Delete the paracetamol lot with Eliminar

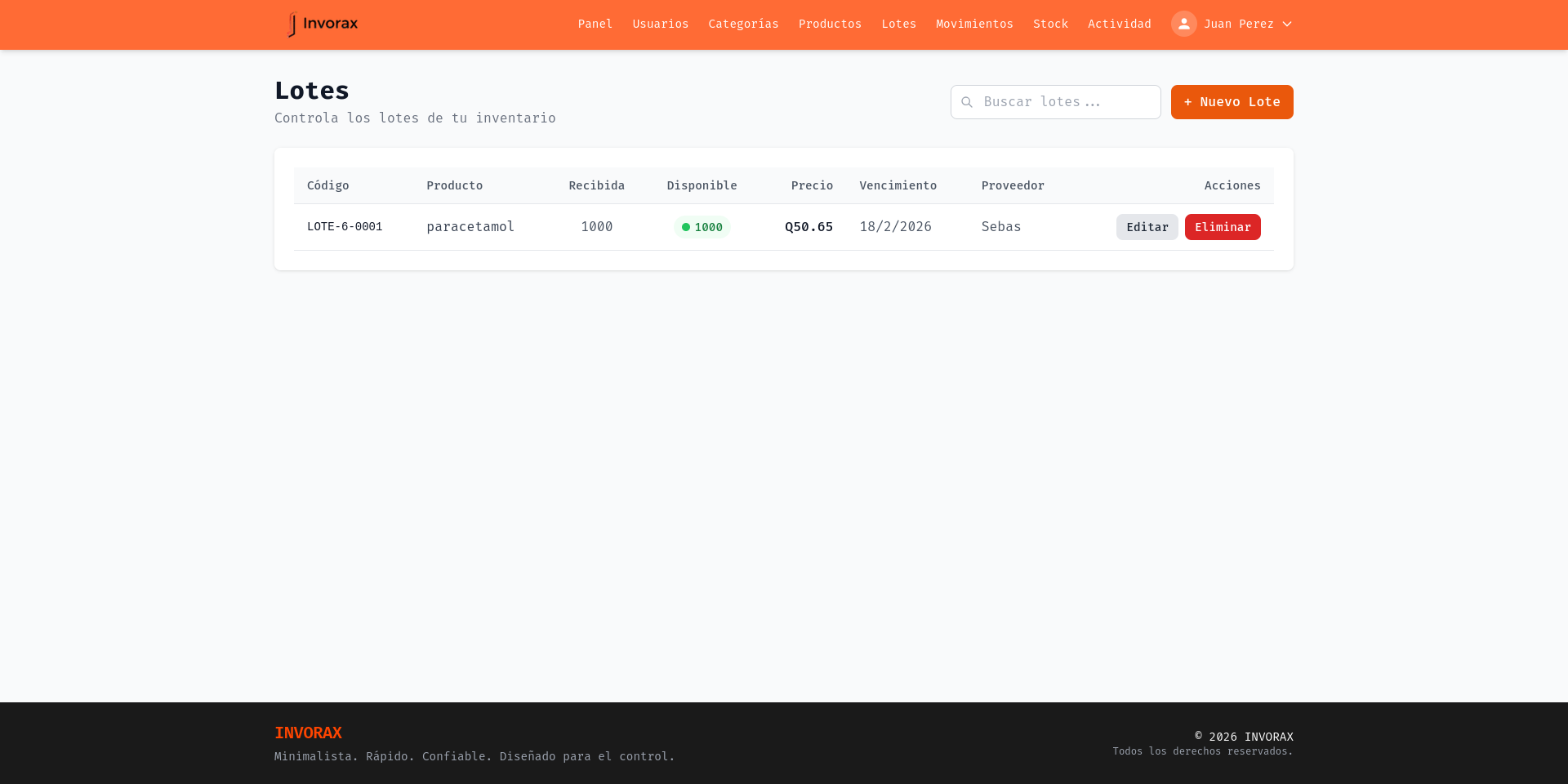(1222, 227)
